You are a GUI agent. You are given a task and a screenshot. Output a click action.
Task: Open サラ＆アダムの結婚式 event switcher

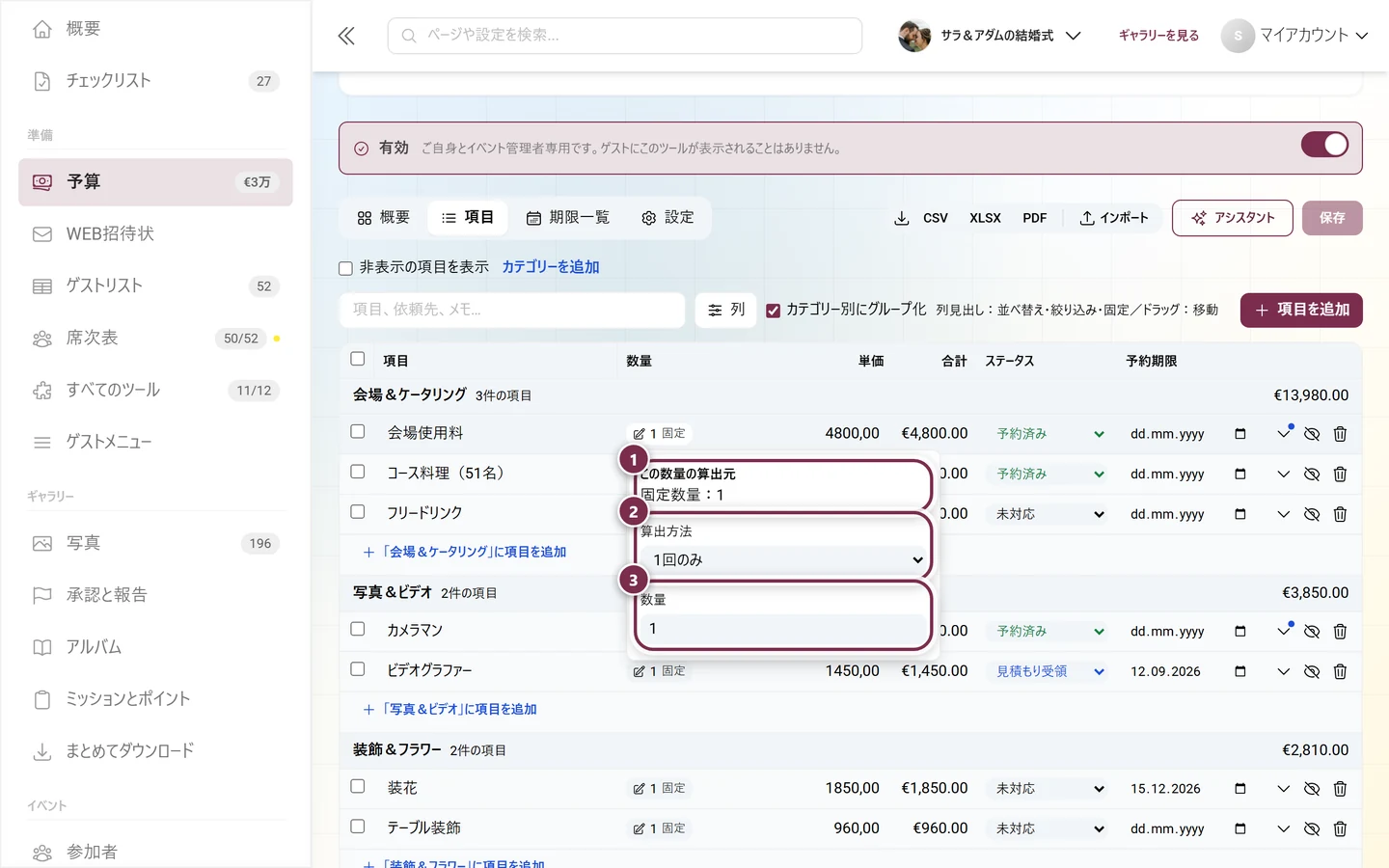click(990, 36)
